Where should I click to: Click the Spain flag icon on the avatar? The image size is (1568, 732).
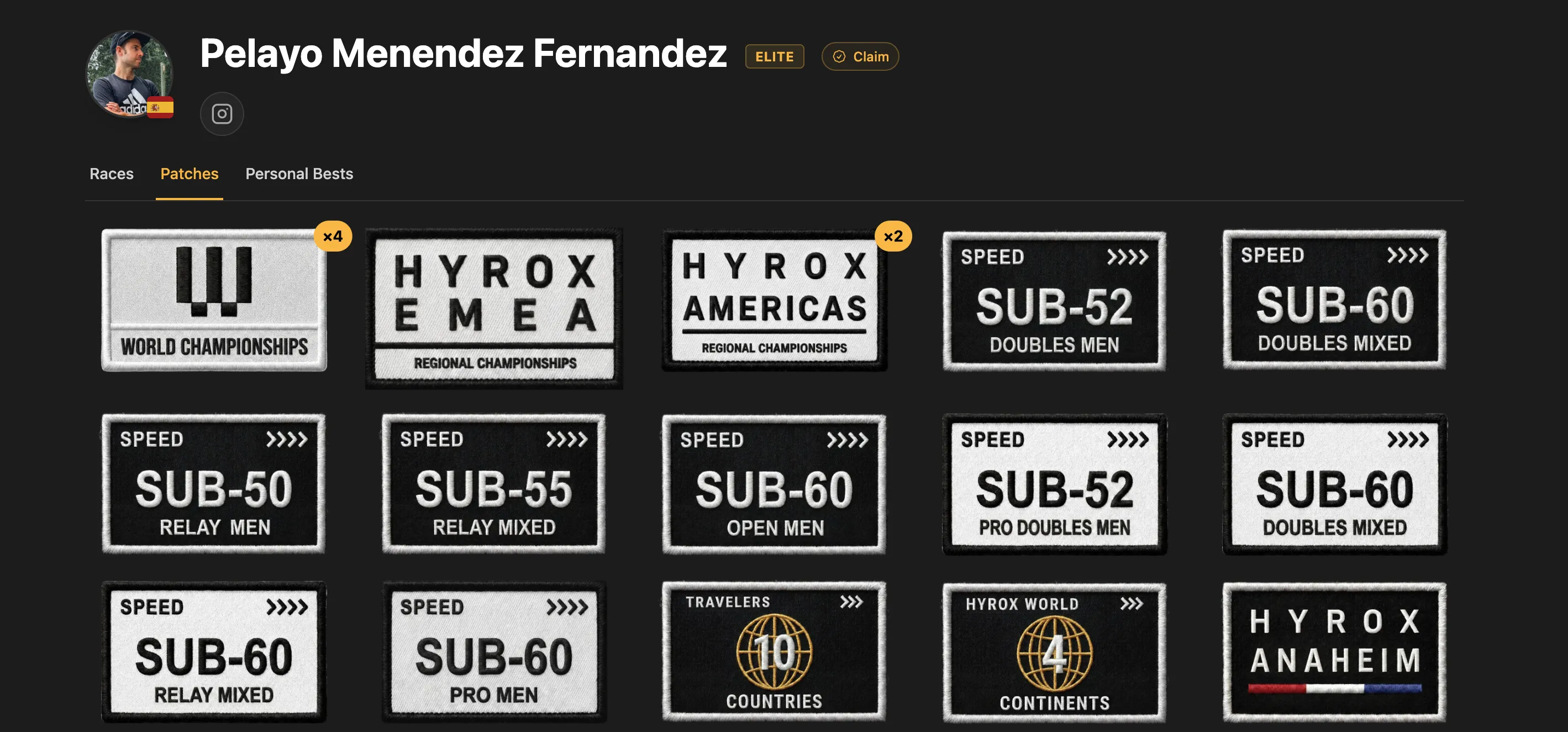[x=161, y=108]
